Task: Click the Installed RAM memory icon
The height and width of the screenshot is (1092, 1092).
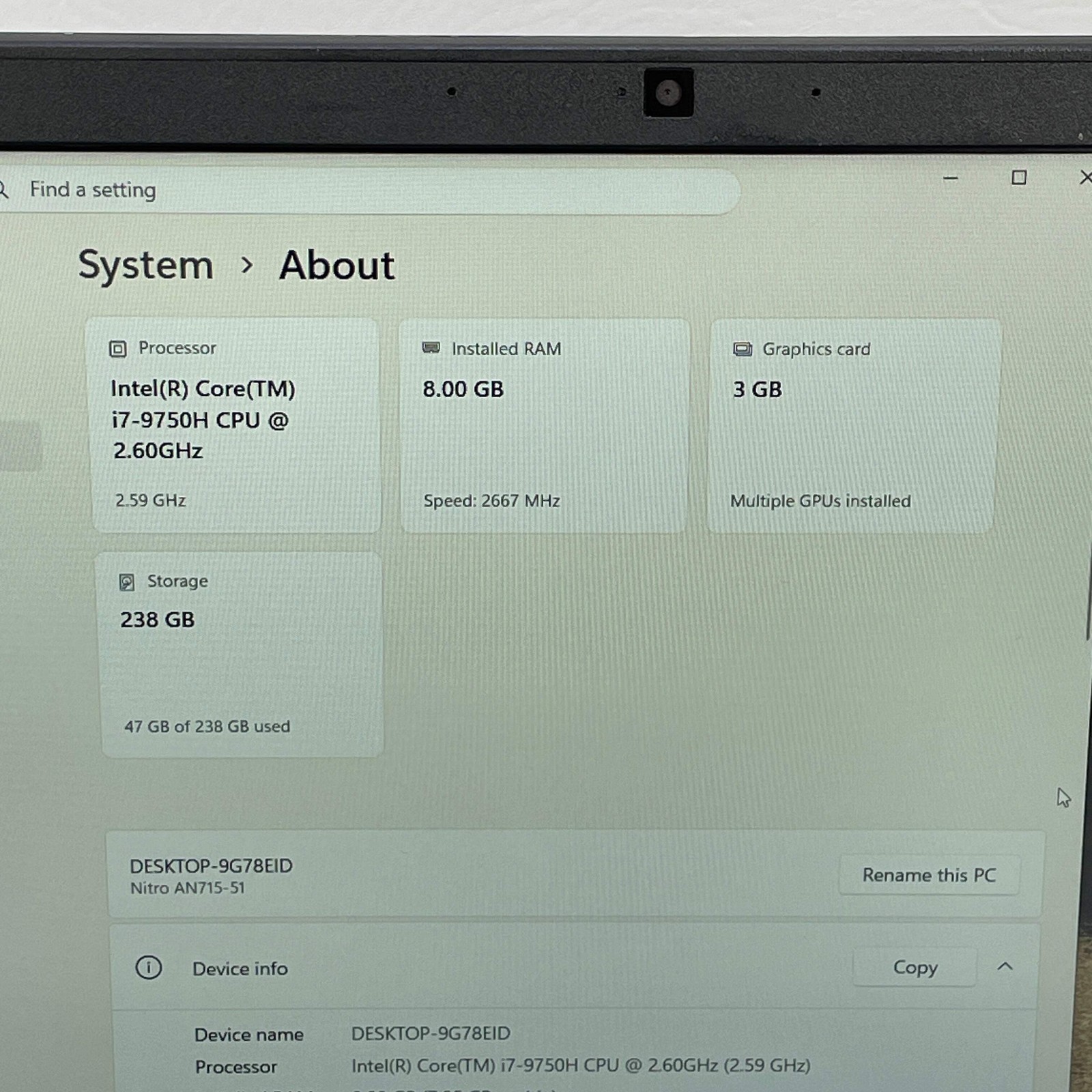Action: coord(431,348)
